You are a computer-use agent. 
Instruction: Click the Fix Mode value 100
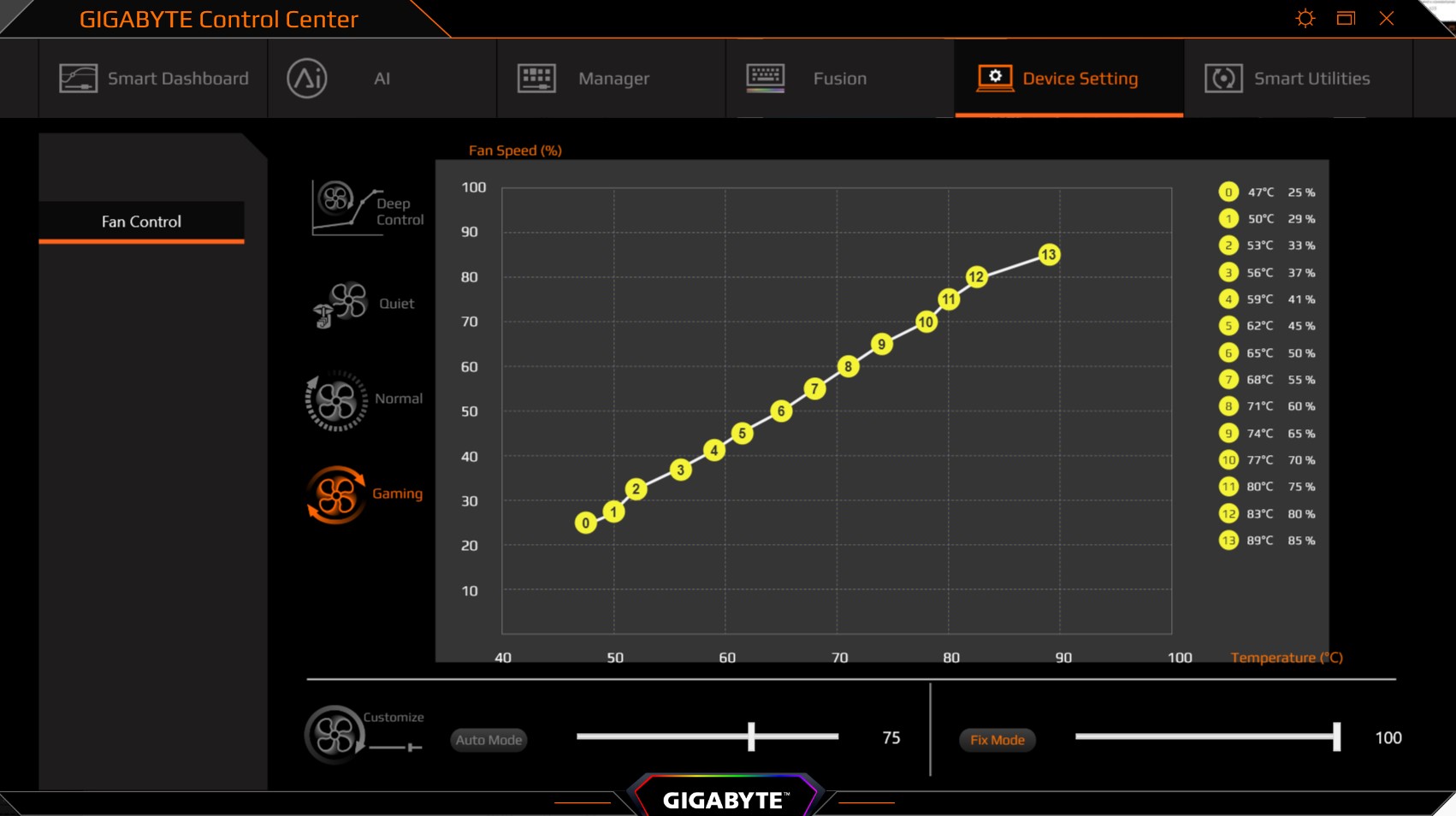[1388, 737]
